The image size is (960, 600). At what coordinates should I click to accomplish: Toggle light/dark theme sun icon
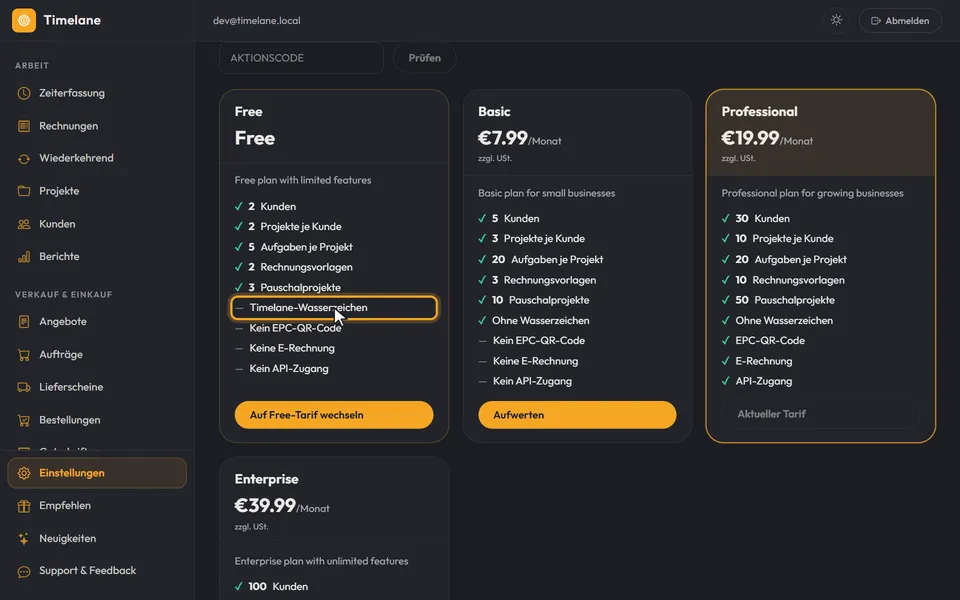(836, 20)
